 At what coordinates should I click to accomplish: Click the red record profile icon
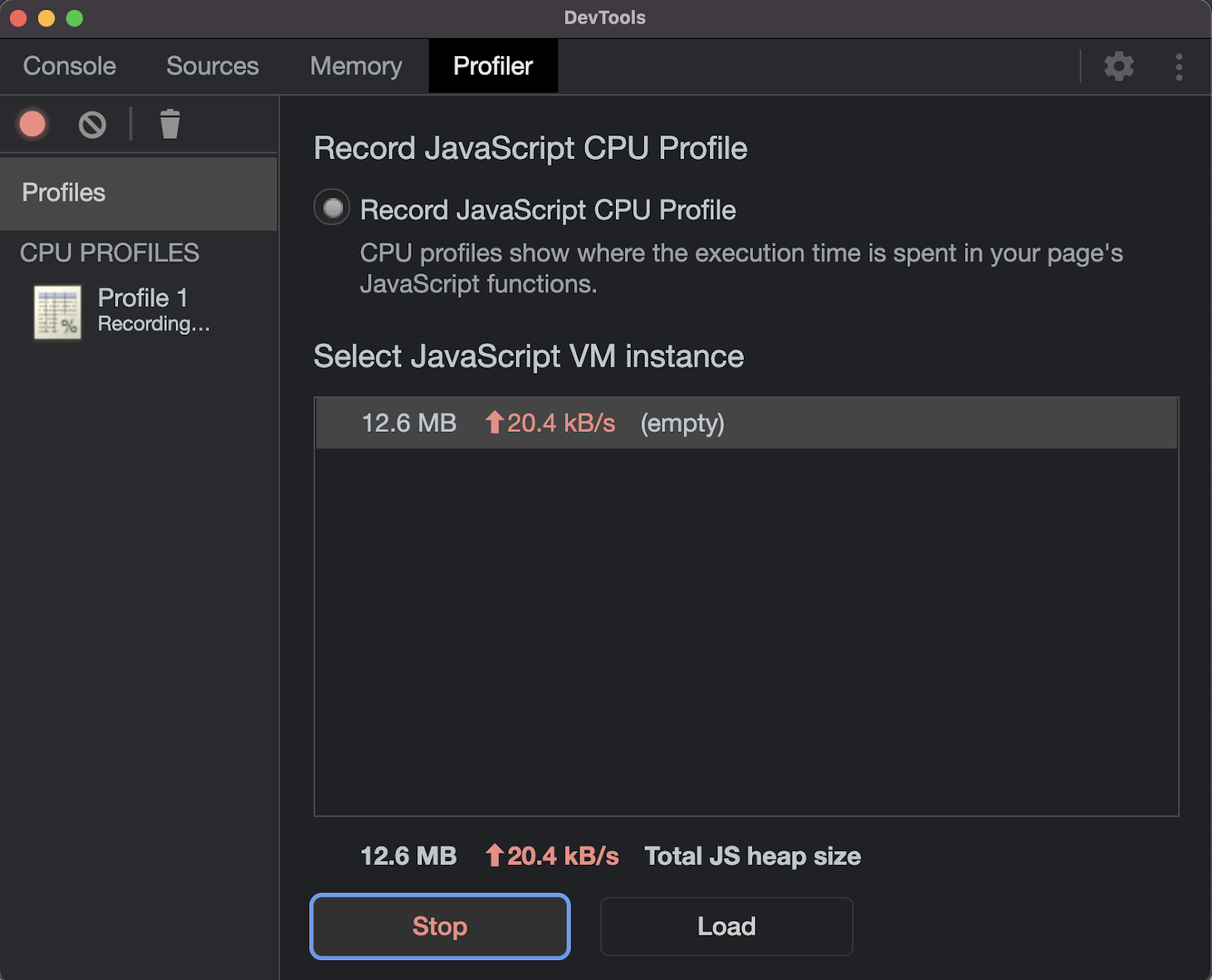pos(33,124)
